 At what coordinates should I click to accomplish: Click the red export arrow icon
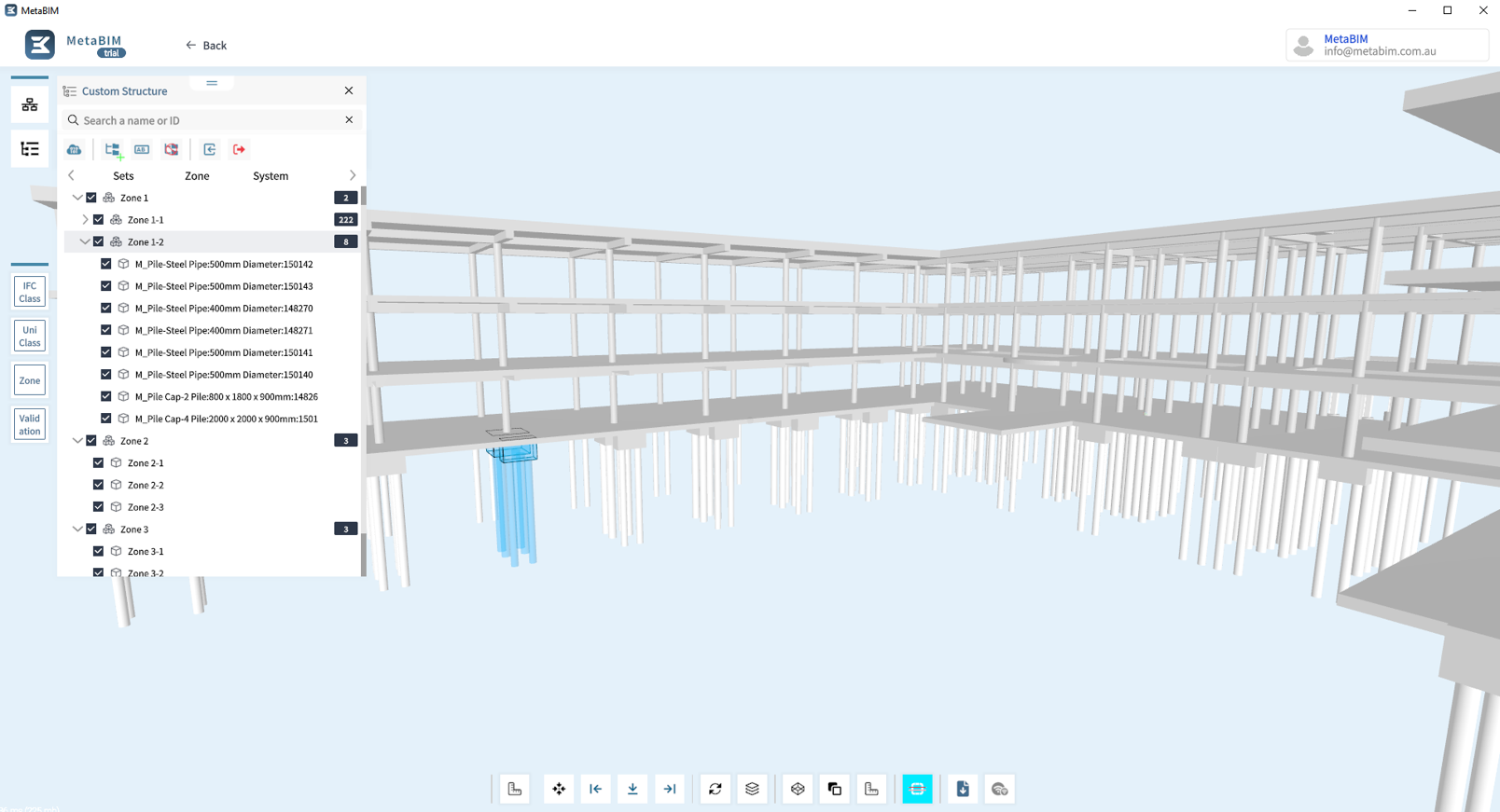click(x=239, y=149)
